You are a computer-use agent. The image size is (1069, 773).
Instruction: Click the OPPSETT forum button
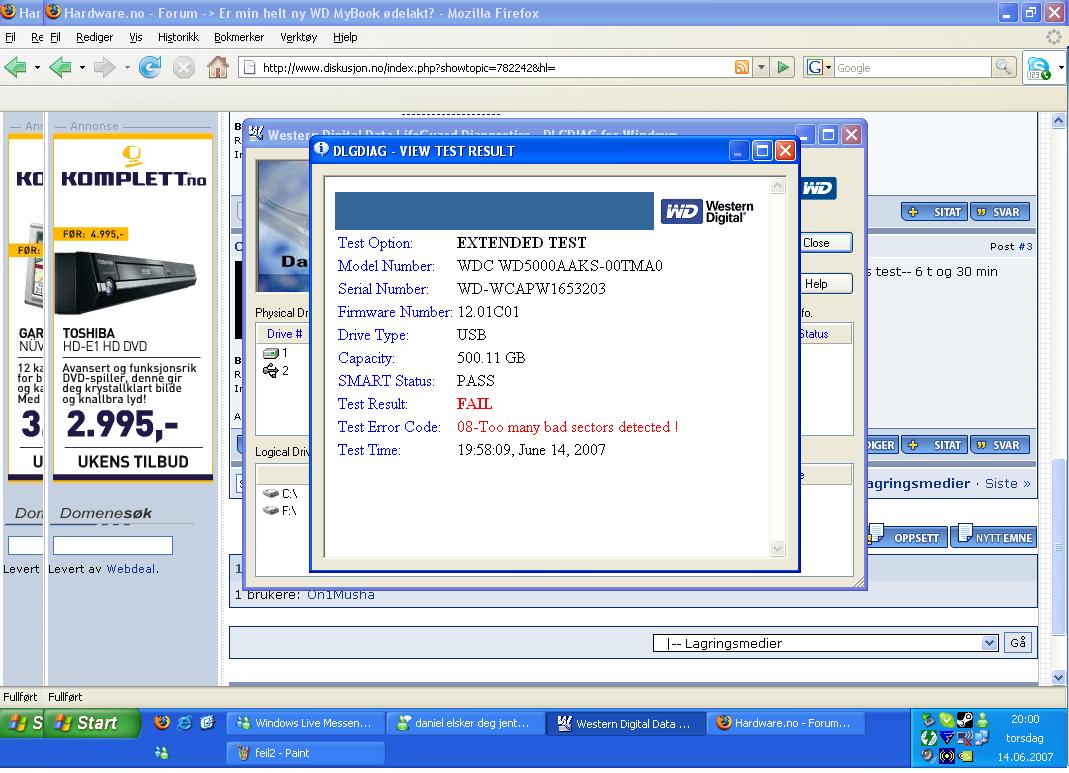click(x=909, y=537)
